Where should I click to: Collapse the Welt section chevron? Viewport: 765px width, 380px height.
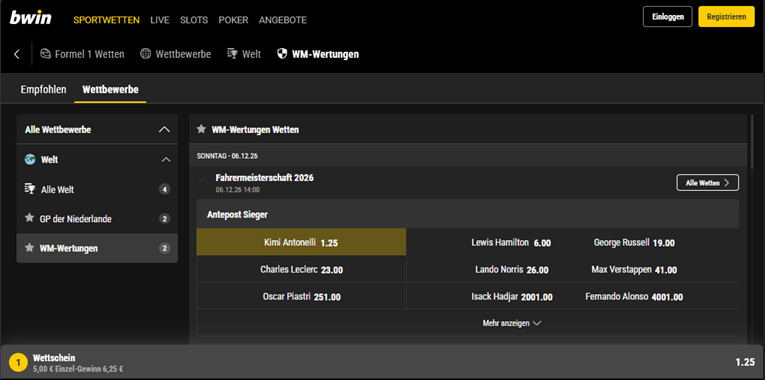pos(166,160)
